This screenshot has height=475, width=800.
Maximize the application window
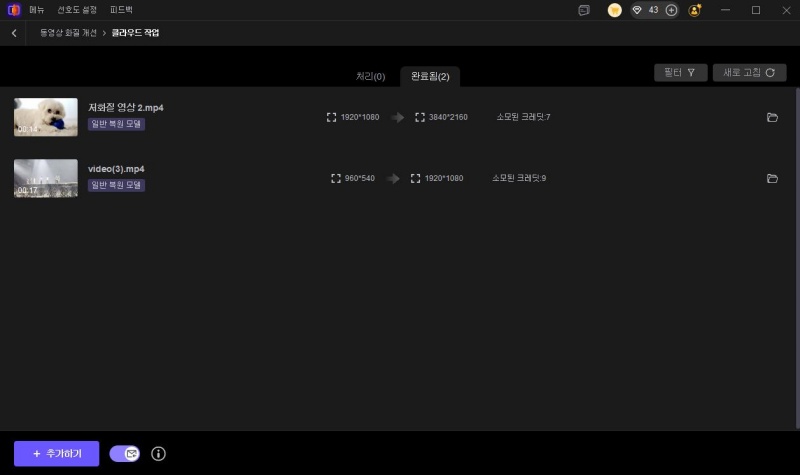pyautogui.click(x=756, y=10)
